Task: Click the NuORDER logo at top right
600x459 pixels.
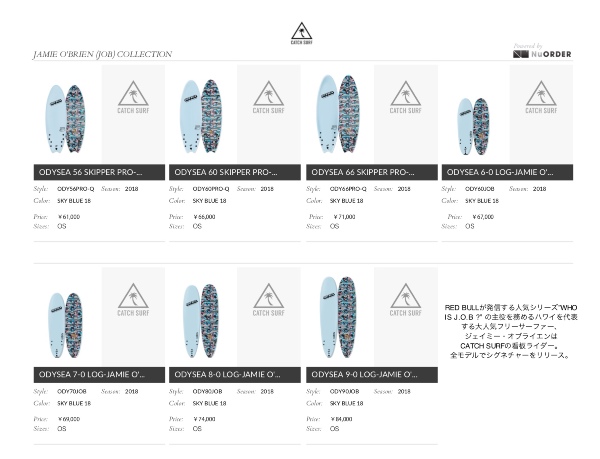Action: point(542,53)
